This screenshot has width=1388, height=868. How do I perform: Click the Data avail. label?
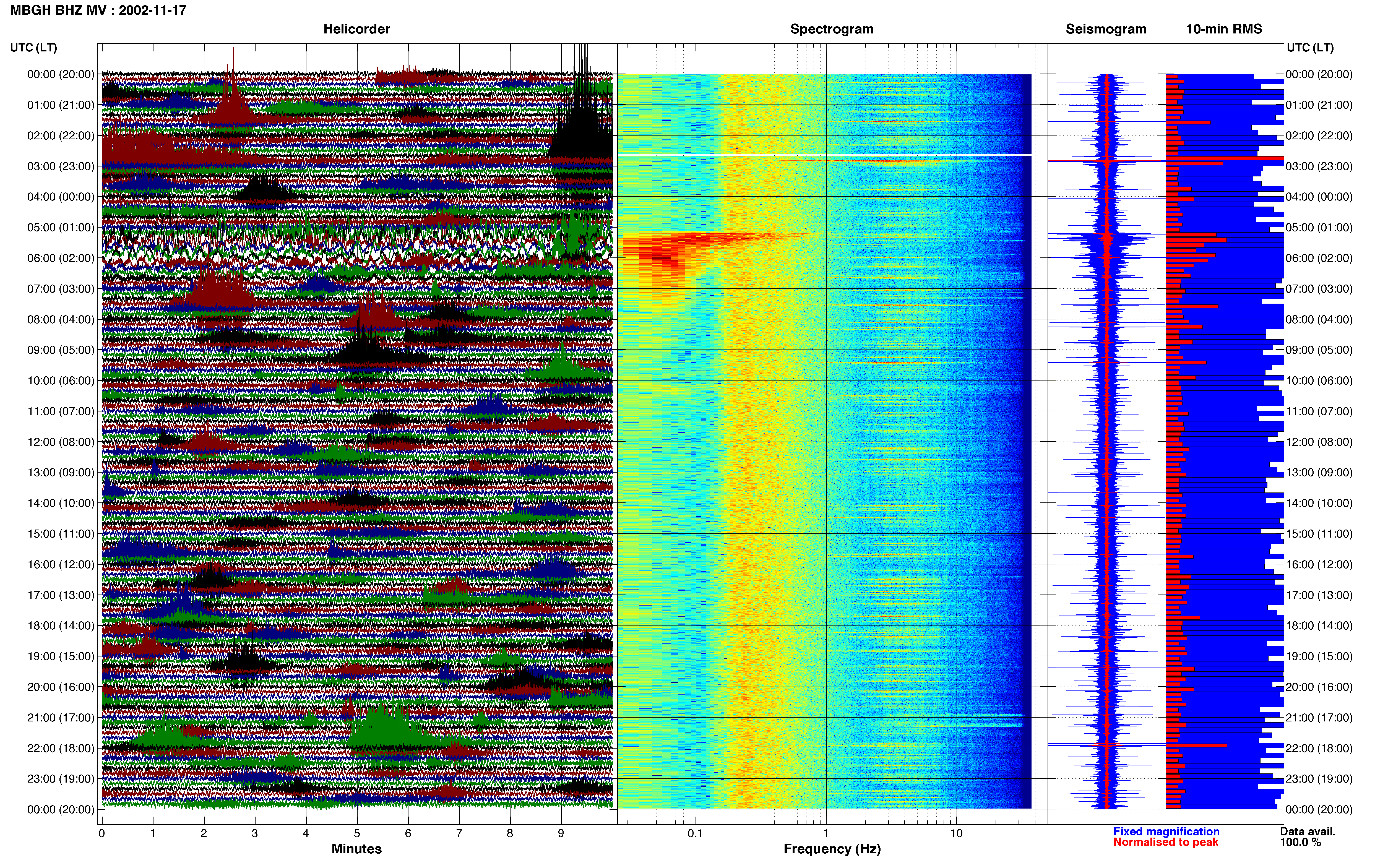pos(1308,831)
